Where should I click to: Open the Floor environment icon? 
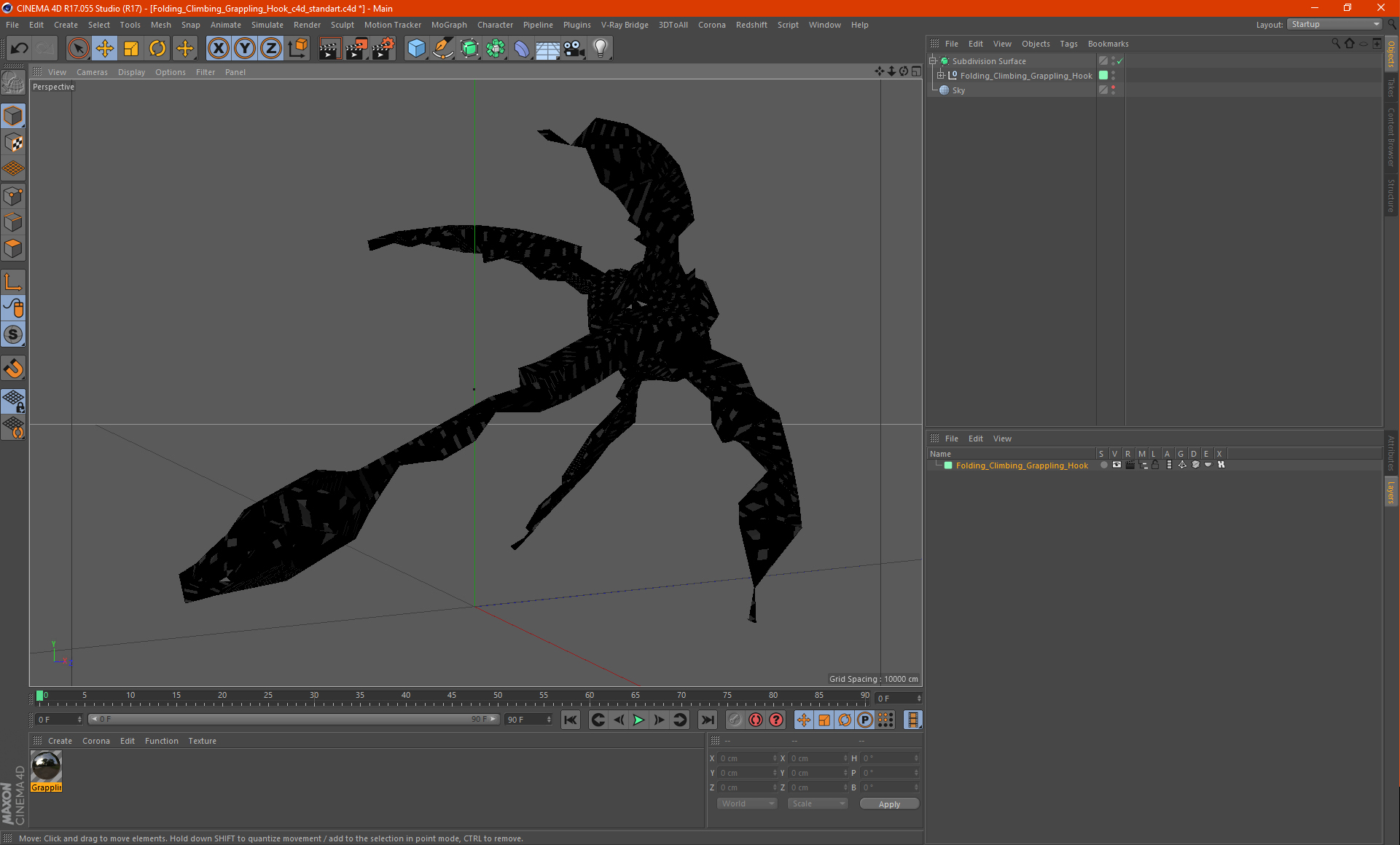click(548, 49)
